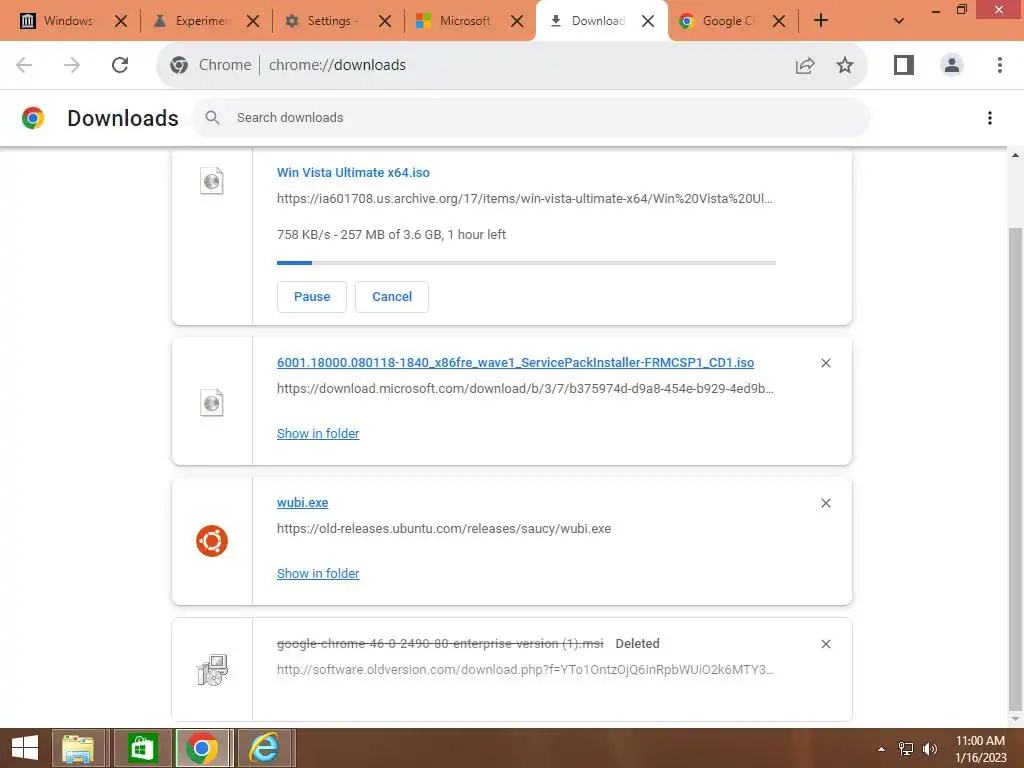Open the ServicePackInstaller-FRMCSP1_CD1.iso file link
Screen dimensions: 1024x768
515,362
